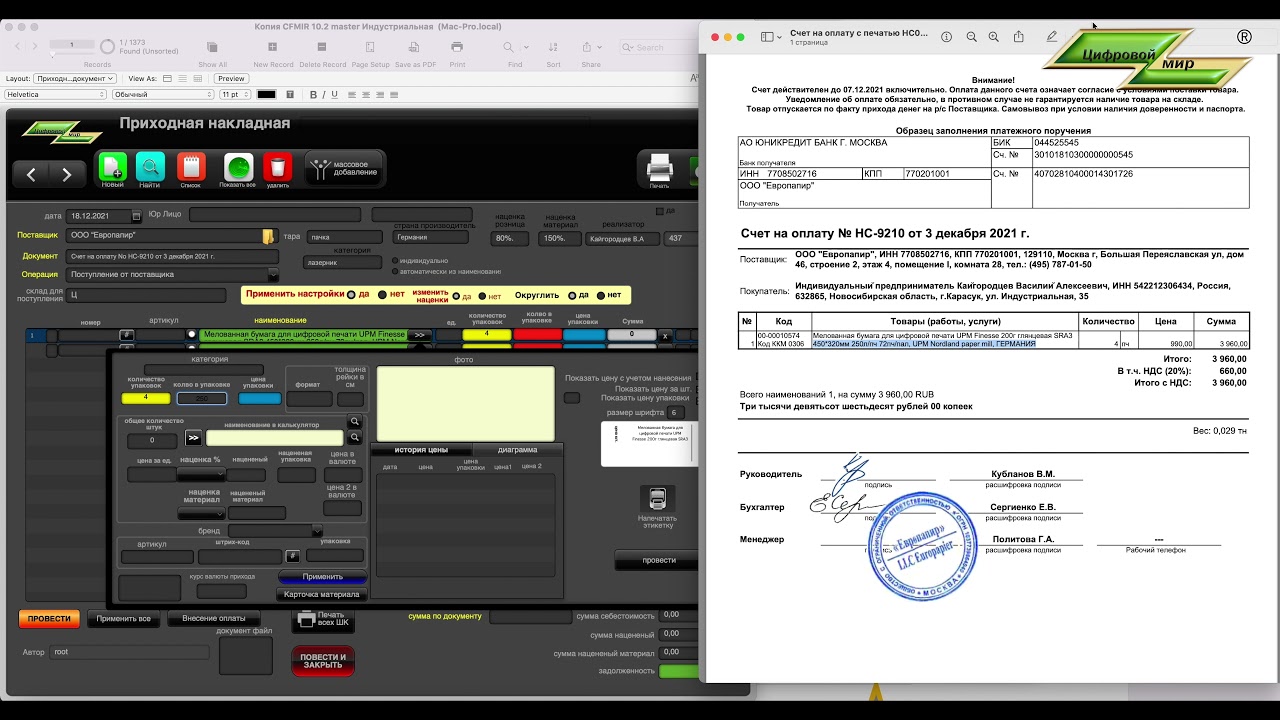
Task: Click the yellow folder icon beside Поставщик
Action: 268,236
